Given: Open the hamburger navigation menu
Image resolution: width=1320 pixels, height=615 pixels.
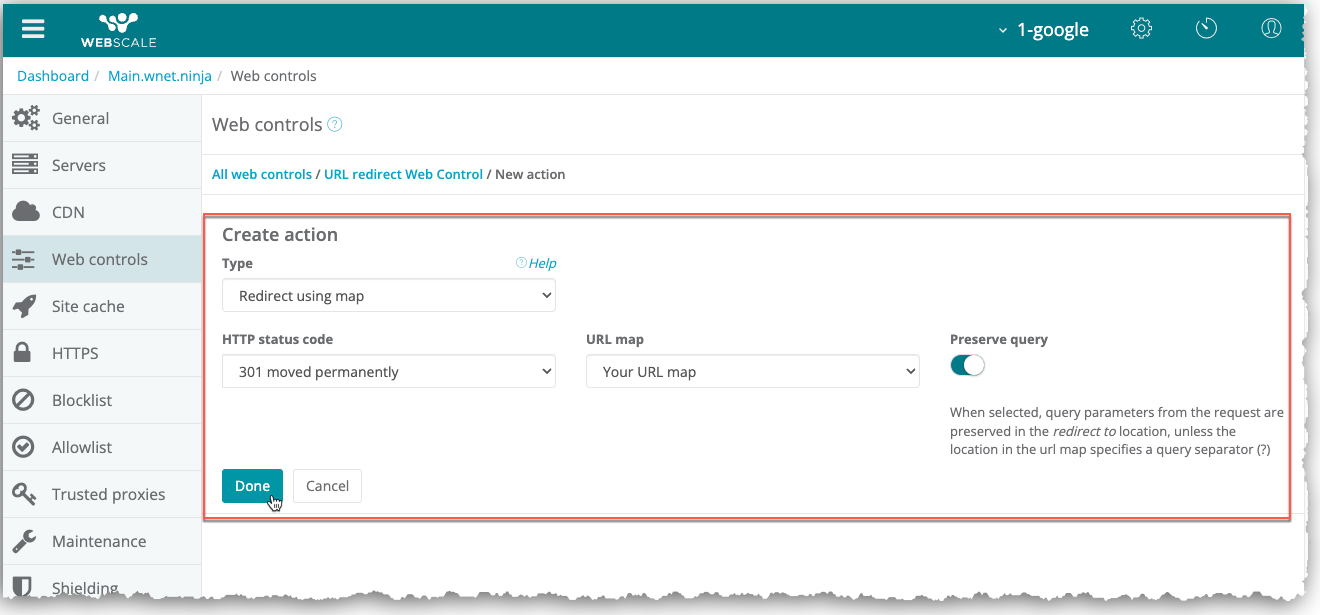Looking at the screenshot, I should 33,29.
